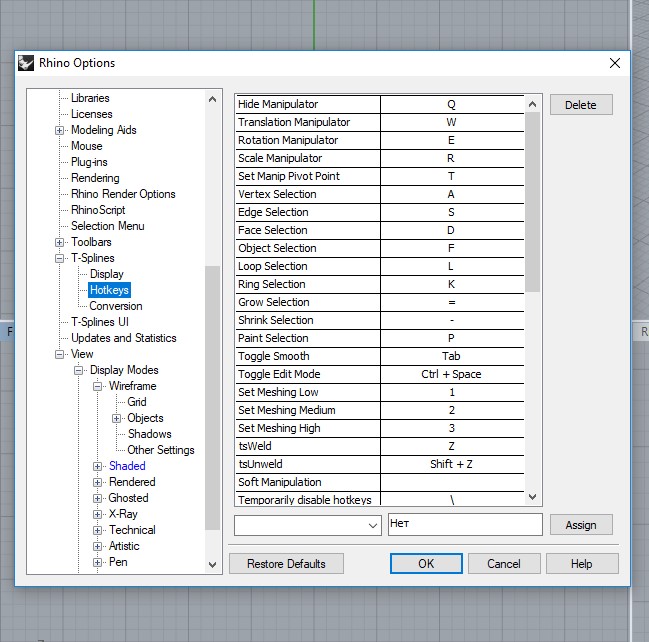Expand the Modeling Aids tree node
The height and width of the screenshot is (642, 649).
point(59,130)
